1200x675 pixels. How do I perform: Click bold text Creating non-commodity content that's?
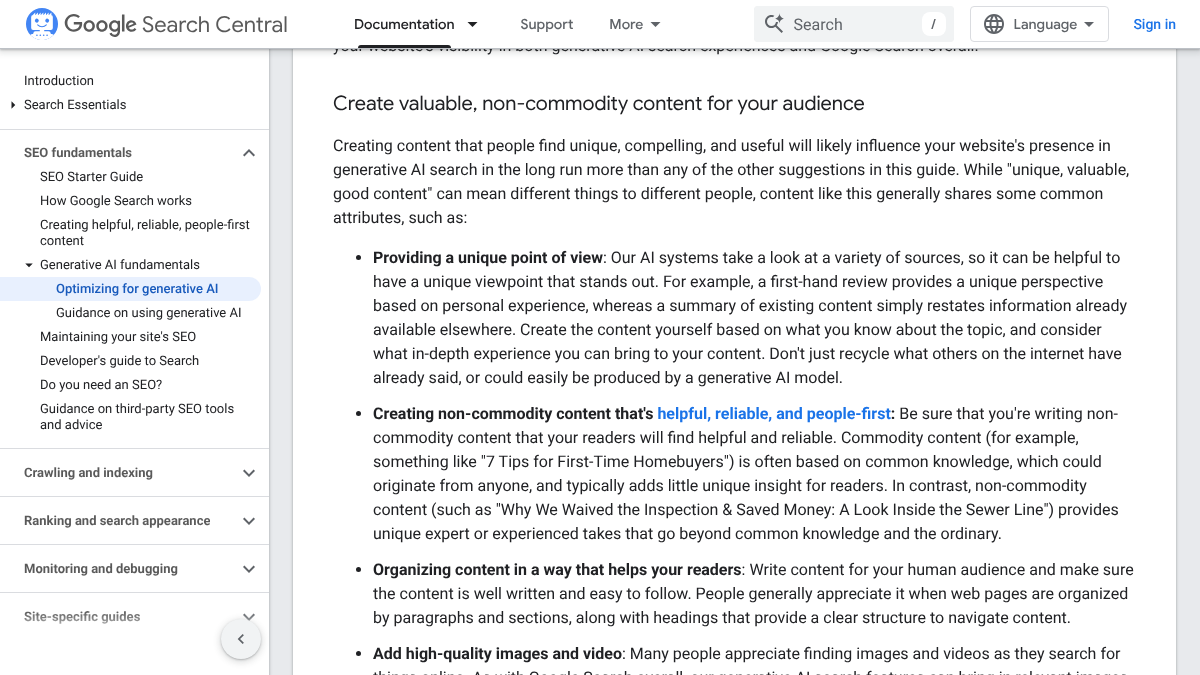(x=513, y=414)
